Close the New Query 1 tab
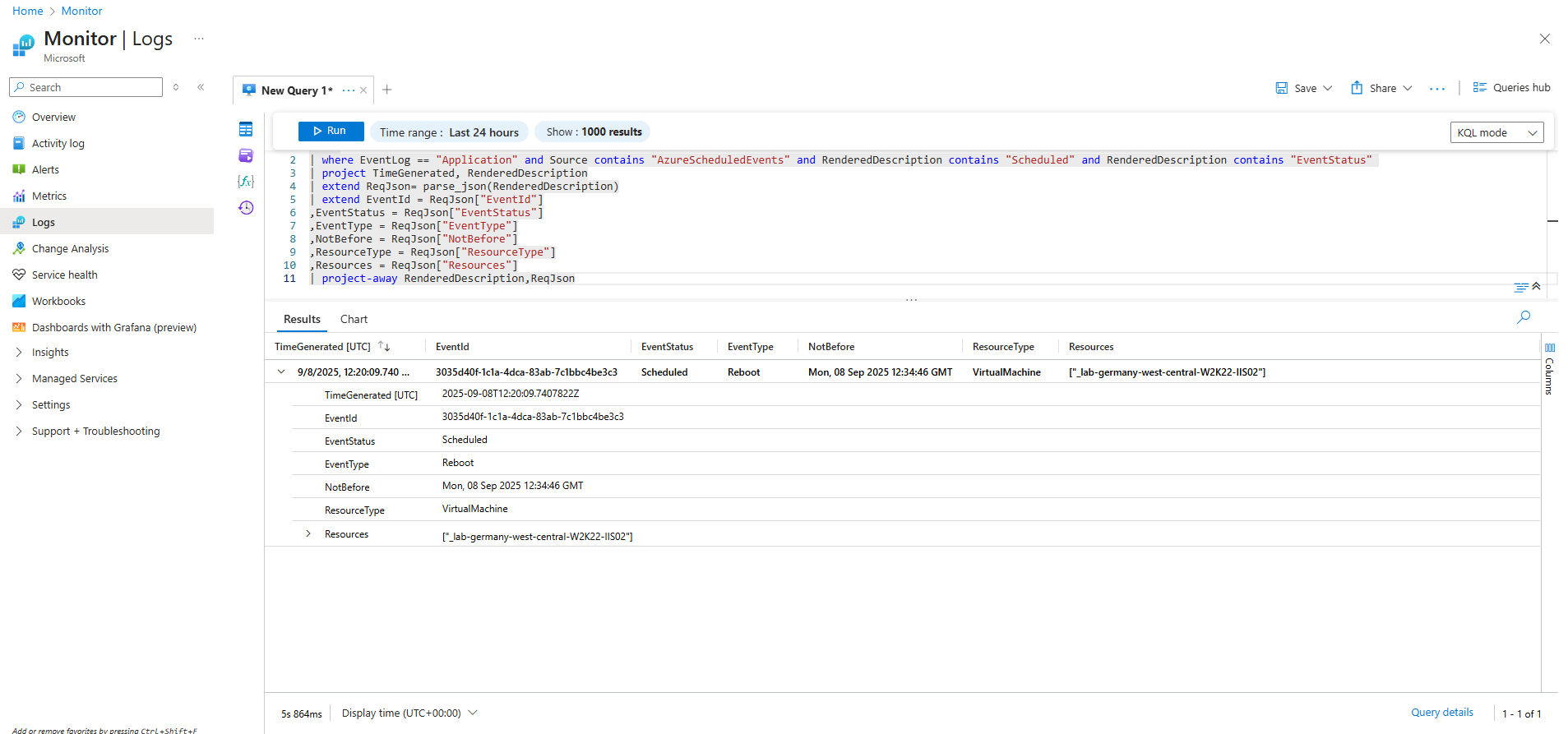The height and width of the screenshot is (734, 1568). tap(363, 90)
